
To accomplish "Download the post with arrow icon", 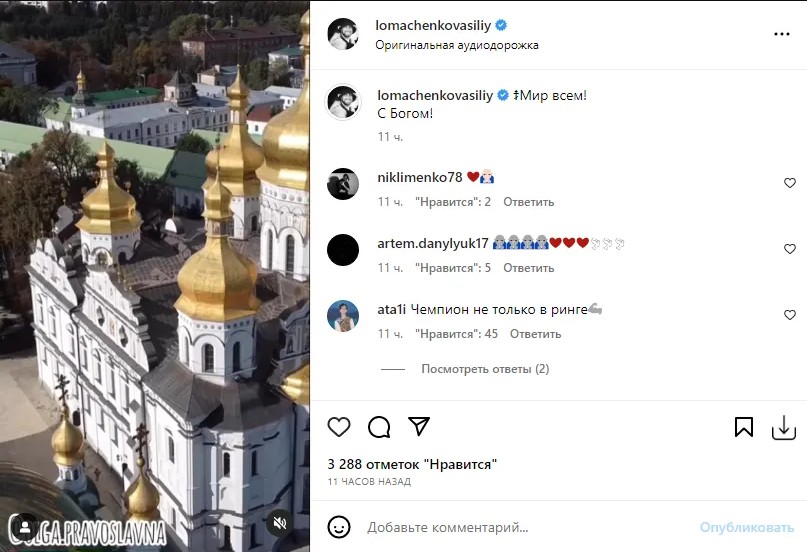I will [x=783, y=427].
